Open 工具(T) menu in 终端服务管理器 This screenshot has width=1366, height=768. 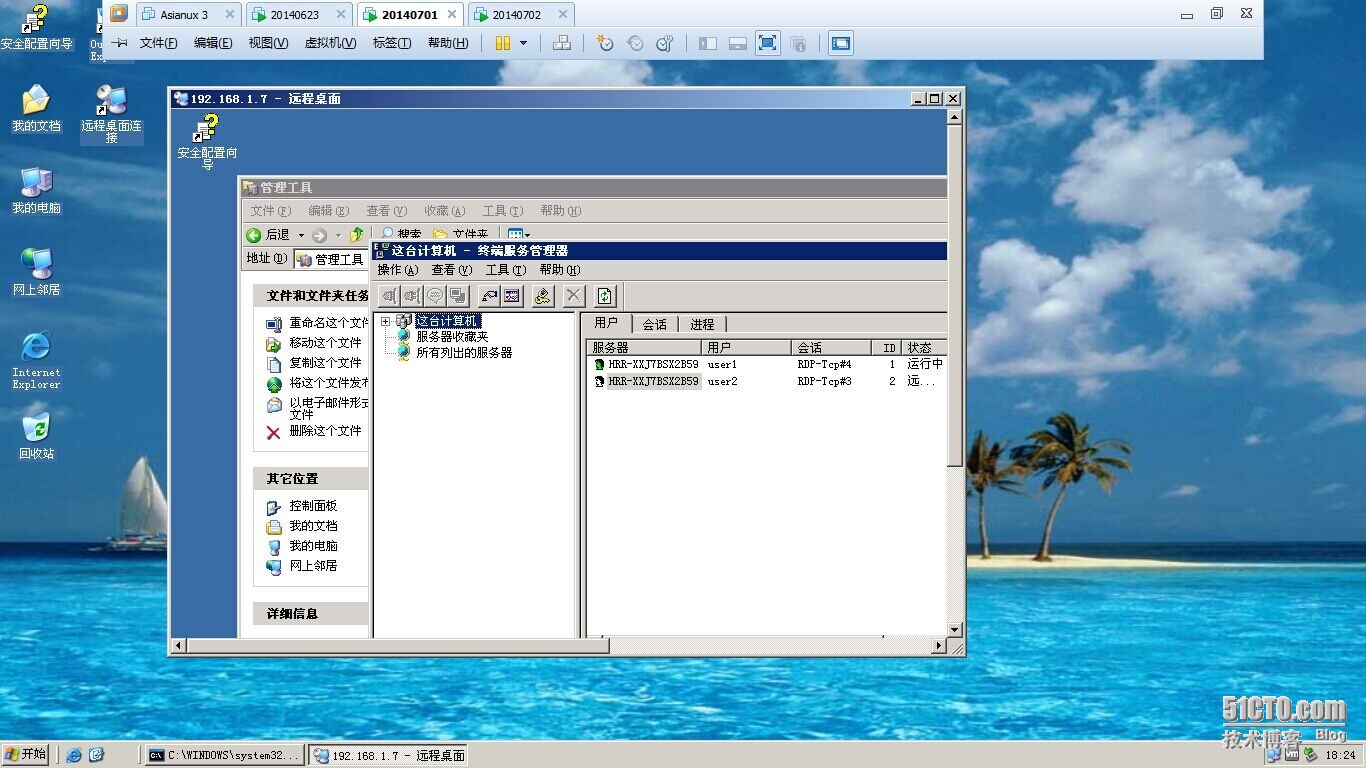click(505, 270)
